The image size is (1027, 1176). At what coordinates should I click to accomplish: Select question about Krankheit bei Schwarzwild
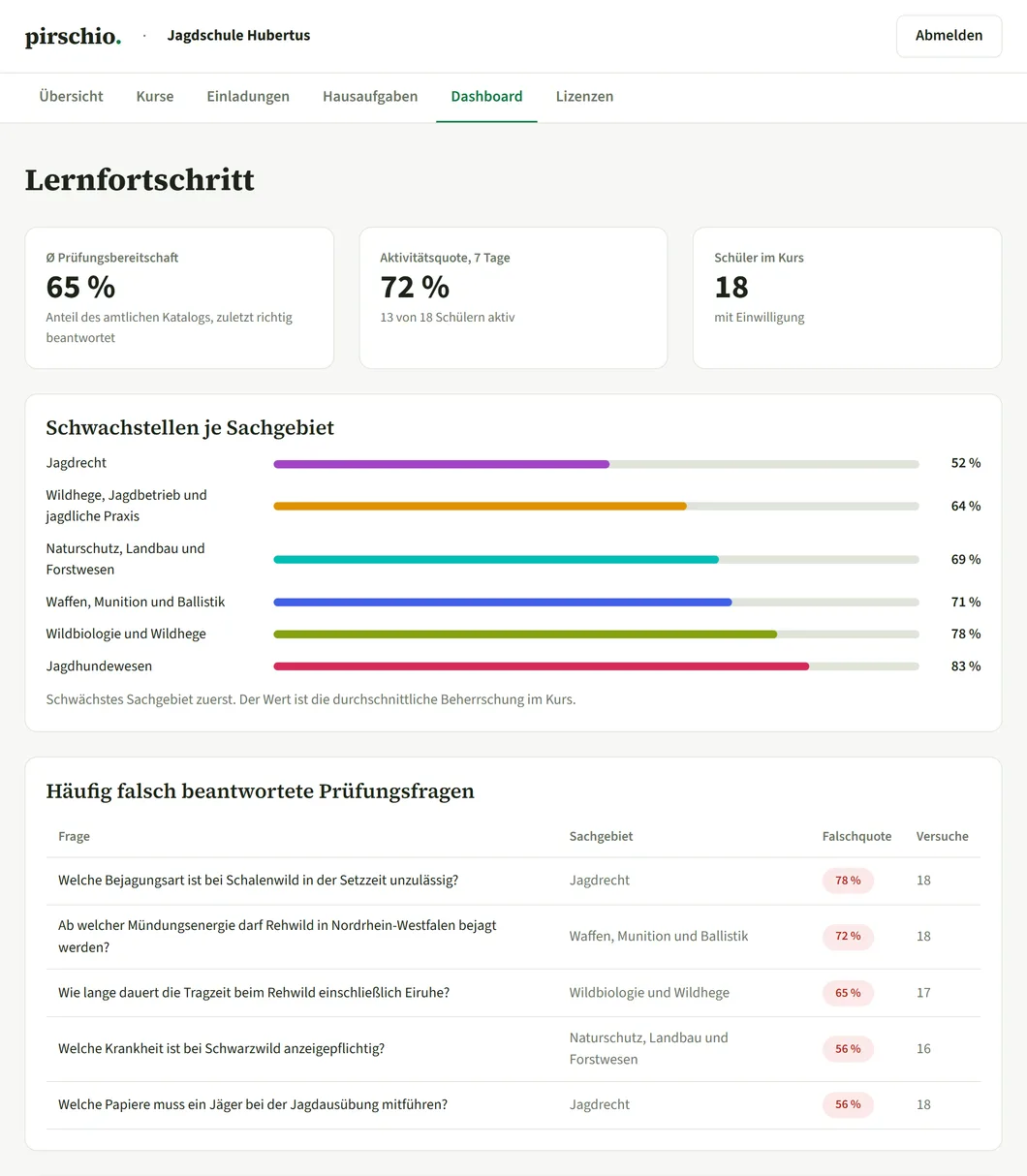tap(221, 1049)
